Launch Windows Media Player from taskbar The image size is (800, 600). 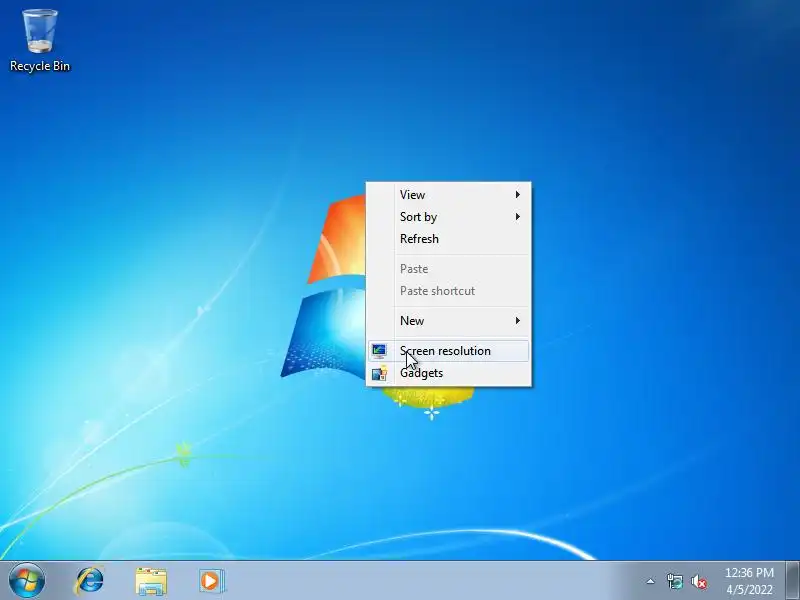[x=211, y=581]
